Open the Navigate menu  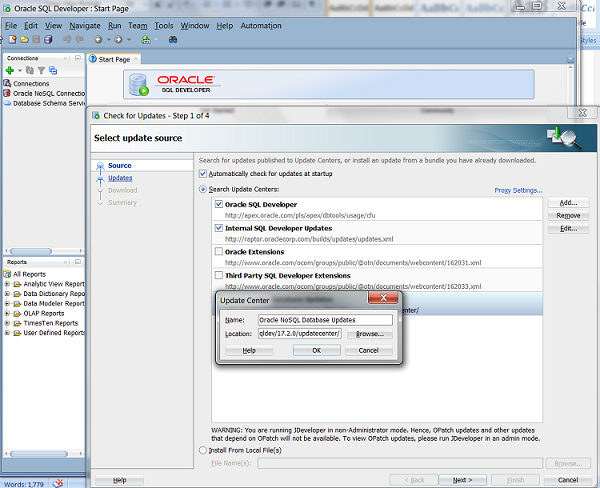[x=85, y=26]
